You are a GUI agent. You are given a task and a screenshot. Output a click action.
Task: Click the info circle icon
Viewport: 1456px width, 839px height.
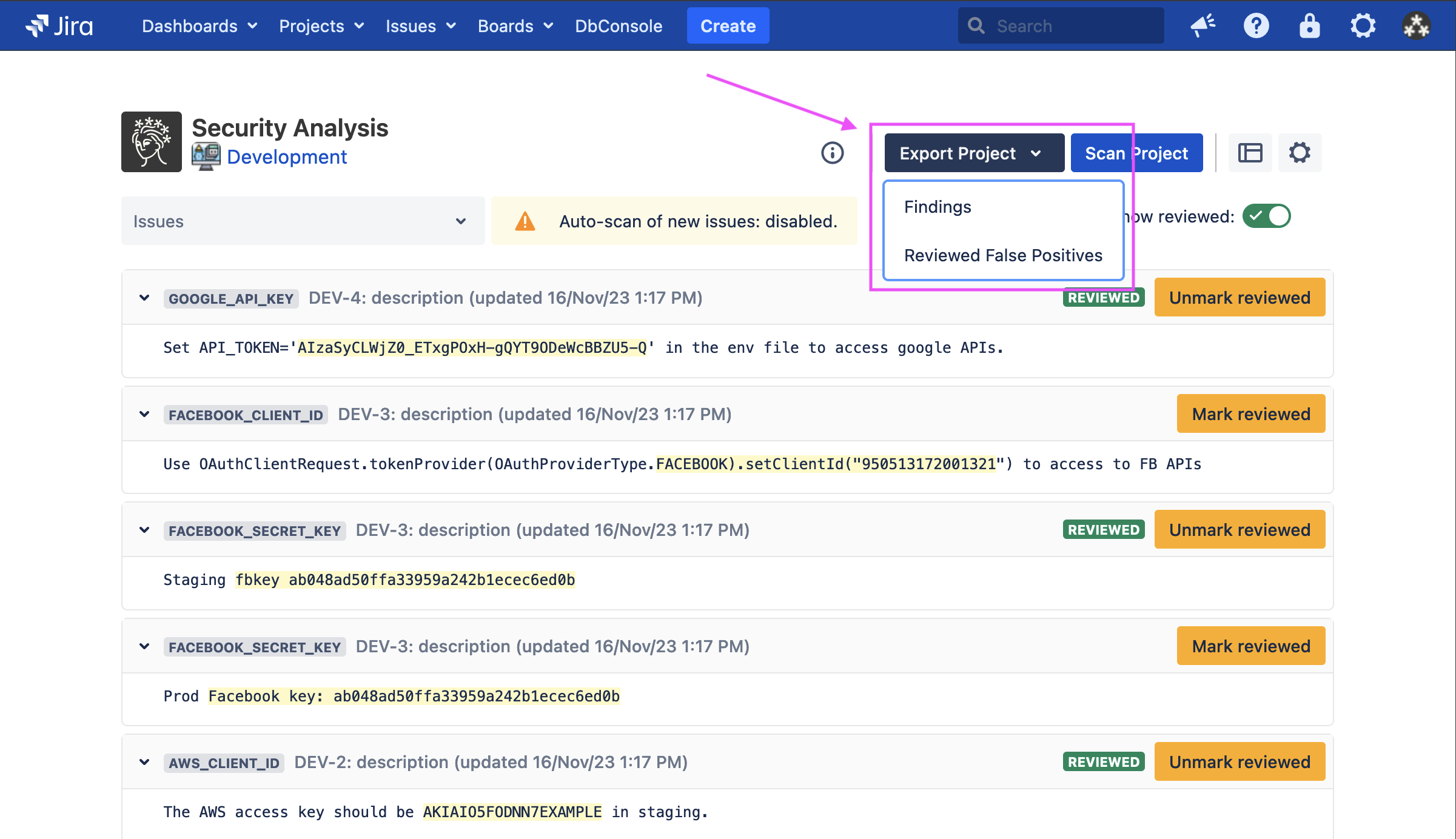(832, 153)
